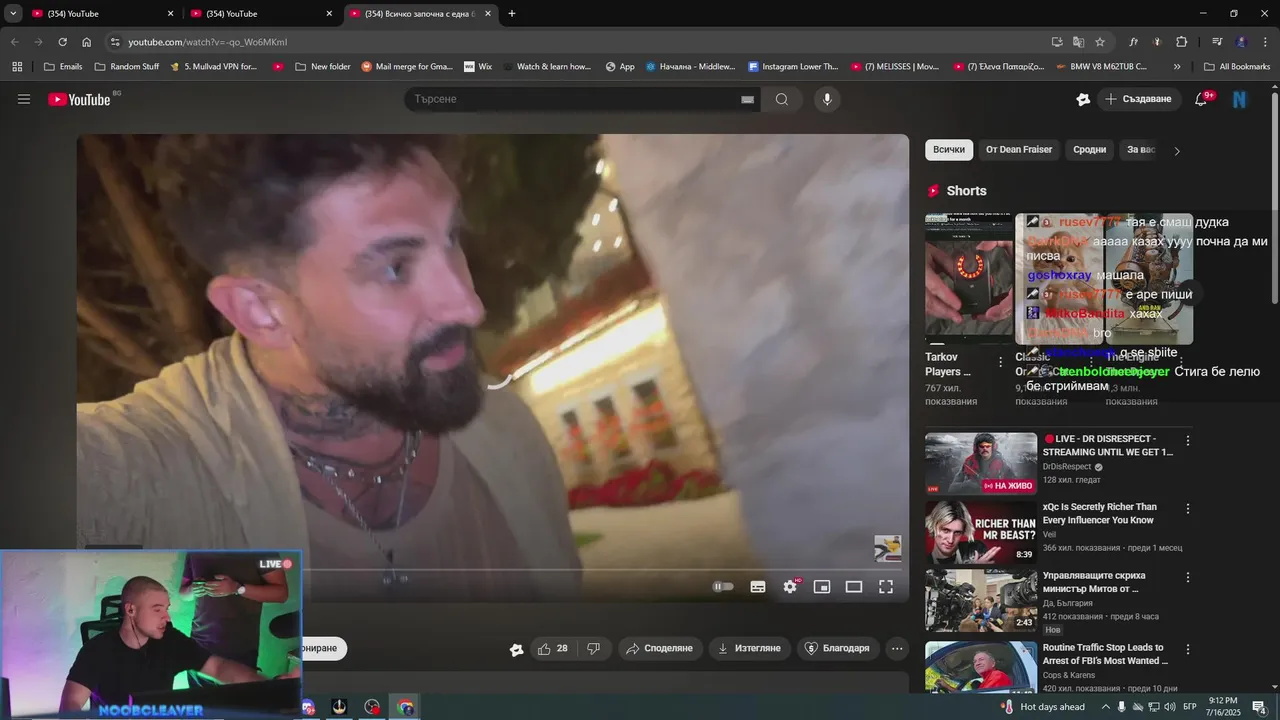Open the All Bookmarks folder
This screenshot has width=1280, height=720.
click(x=1237, y=67)
